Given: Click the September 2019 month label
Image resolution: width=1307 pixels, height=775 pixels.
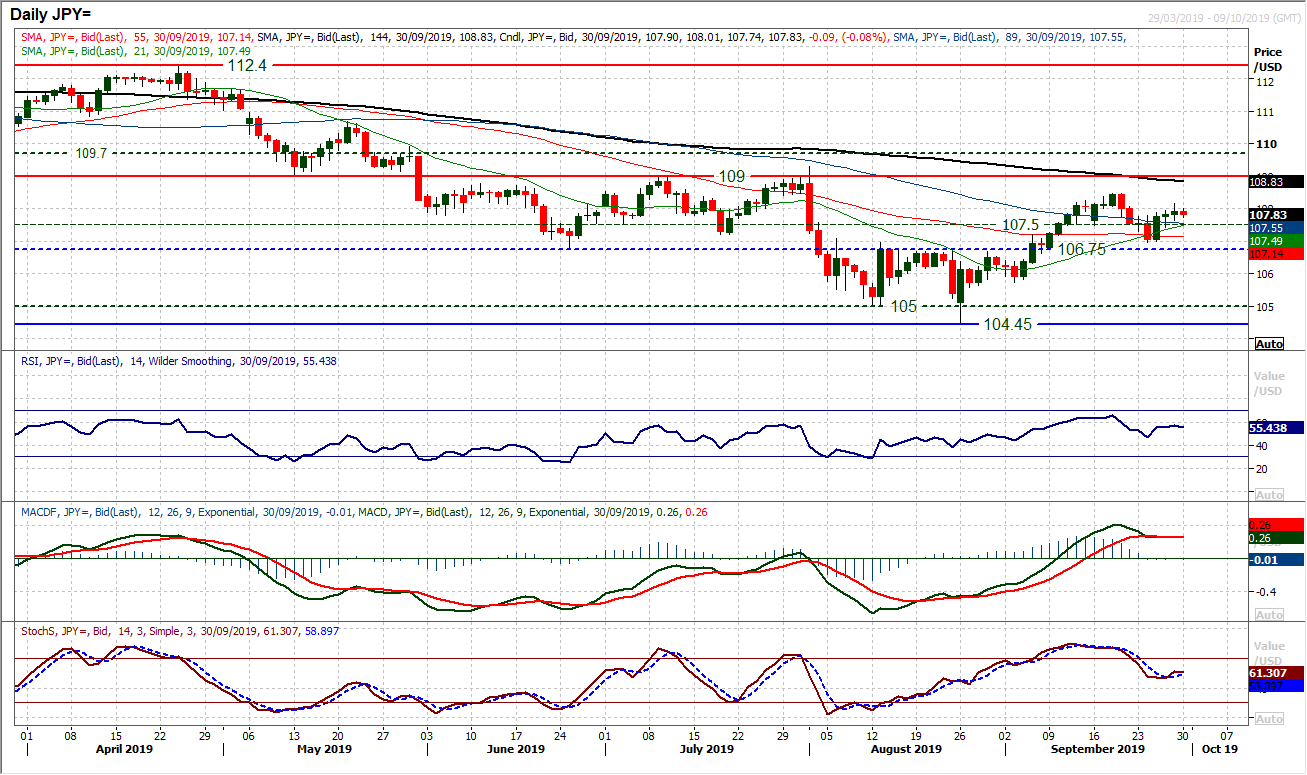Looking at the screenshot, I should tap(1097, 749).
